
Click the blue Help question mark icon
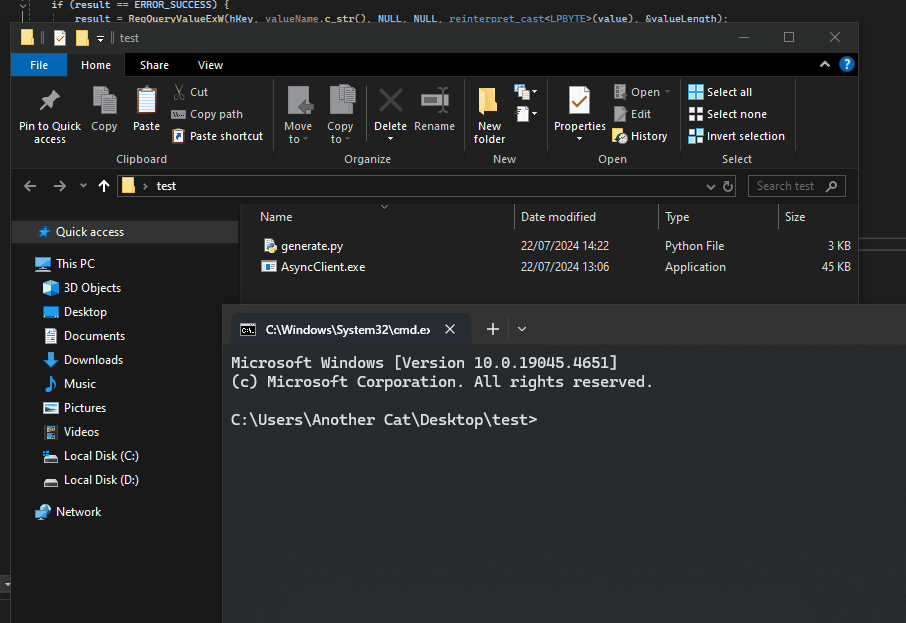(847, 65)
